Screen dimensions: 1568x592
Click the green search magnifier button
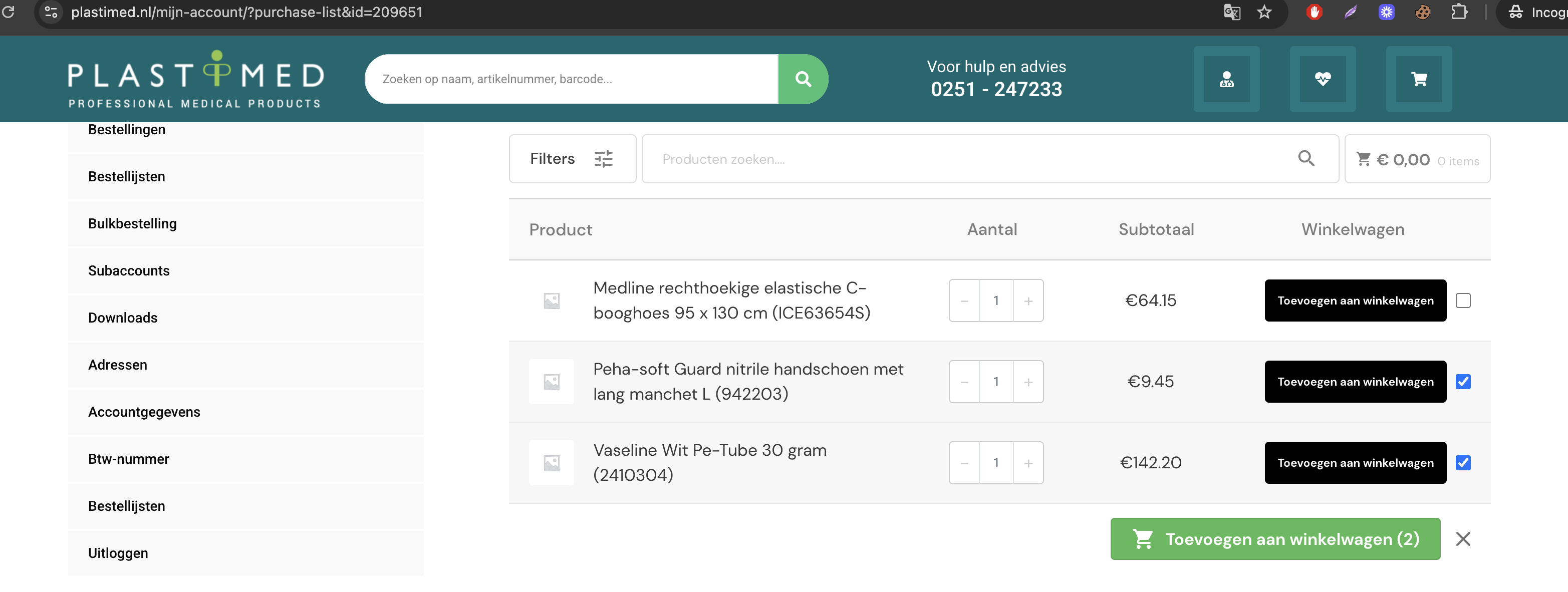click(803, 79)
